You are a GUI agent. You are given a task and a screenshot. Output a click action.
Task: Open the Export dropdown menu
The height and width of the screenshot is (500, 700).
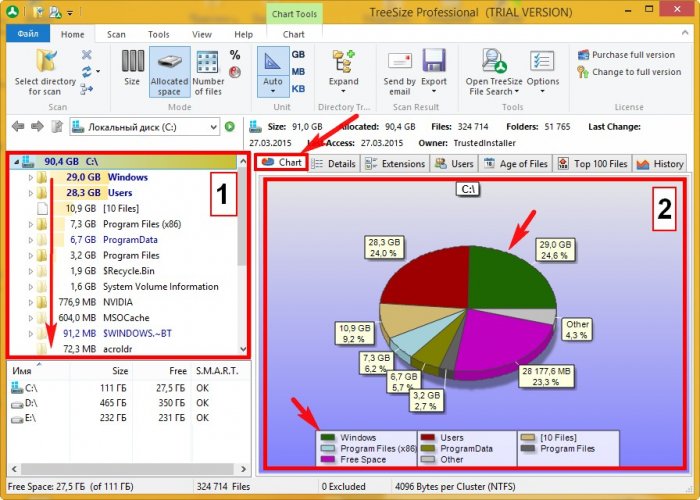[x=434, y=82]
